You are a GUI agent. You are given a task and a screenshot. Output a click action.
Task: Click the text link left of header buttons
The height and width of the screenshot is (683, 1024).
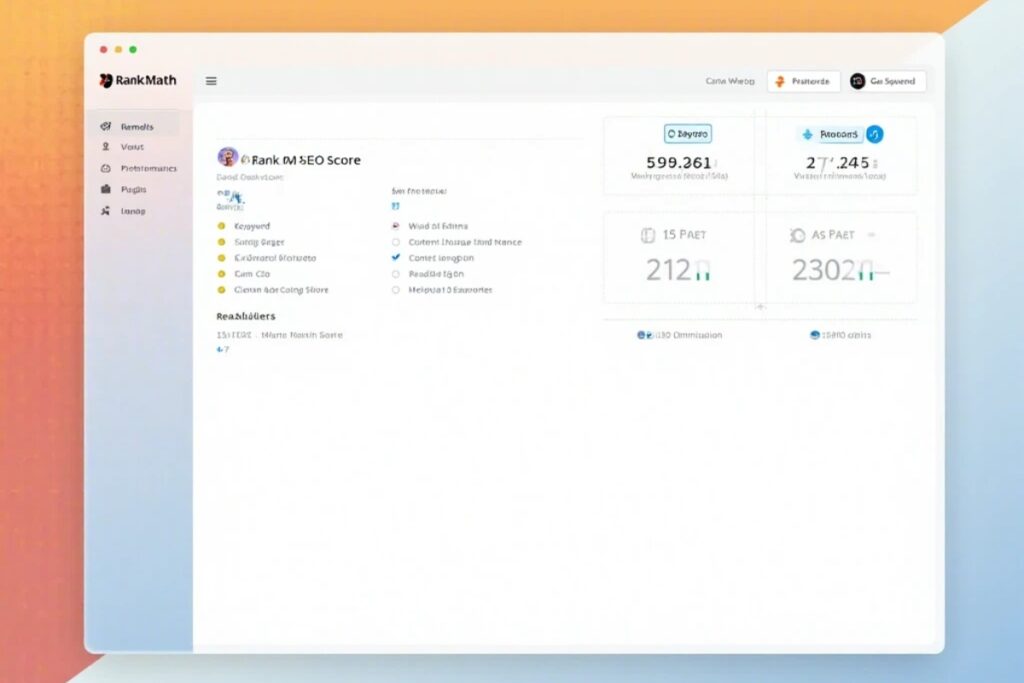point(729,81)
